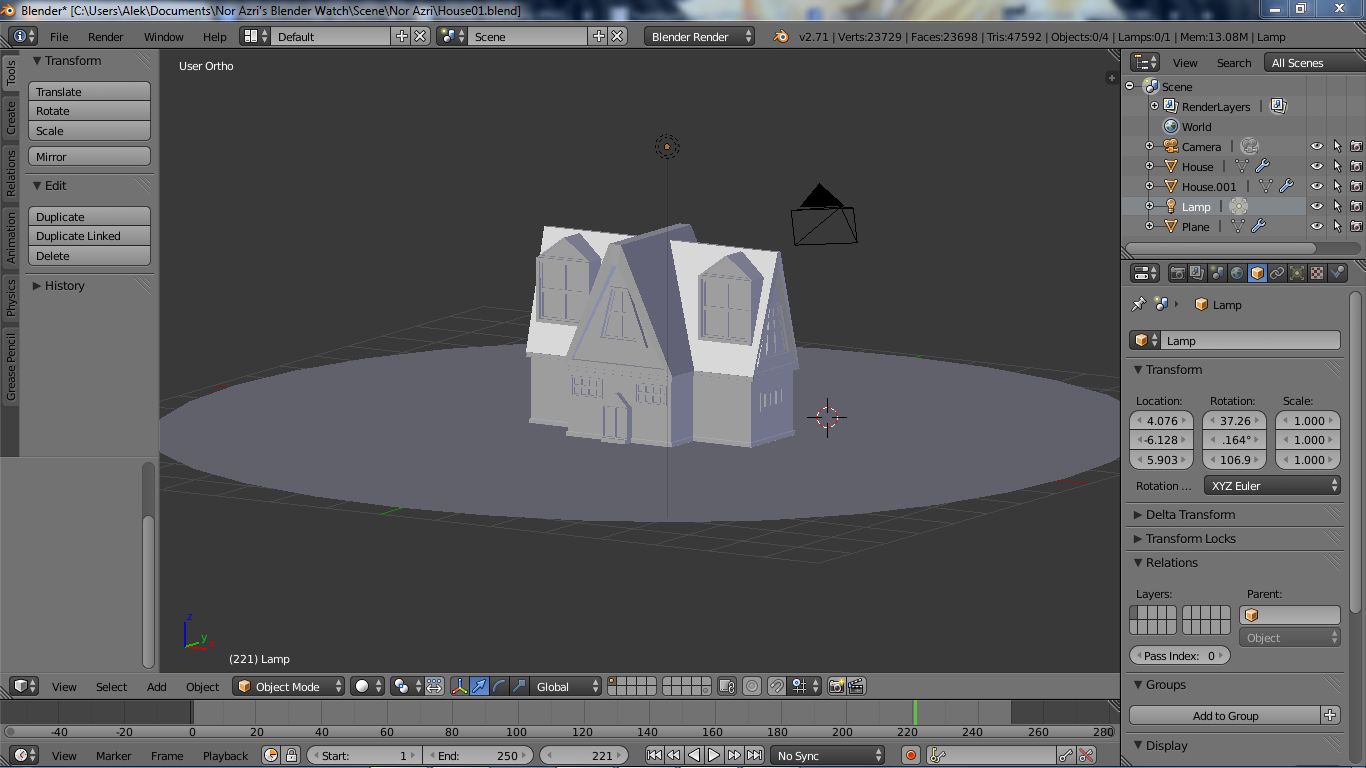Image resolution: width=1366 pixels, height=768 pixels.
Task: Toggle selectability of House.001 in outliner
Action: (x=1337, y=187)
